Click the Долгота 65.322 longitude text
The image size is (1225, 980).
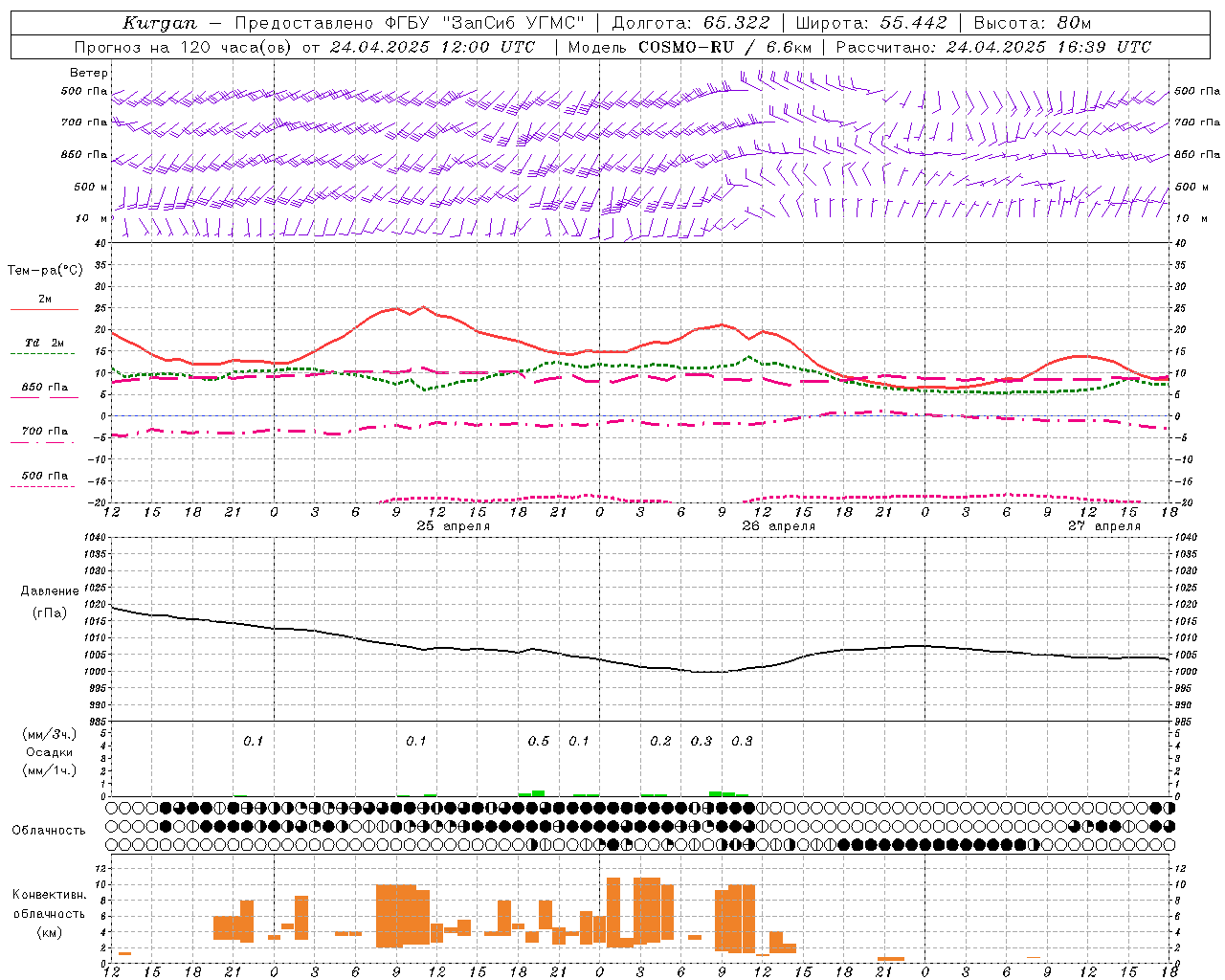(690, 23)
